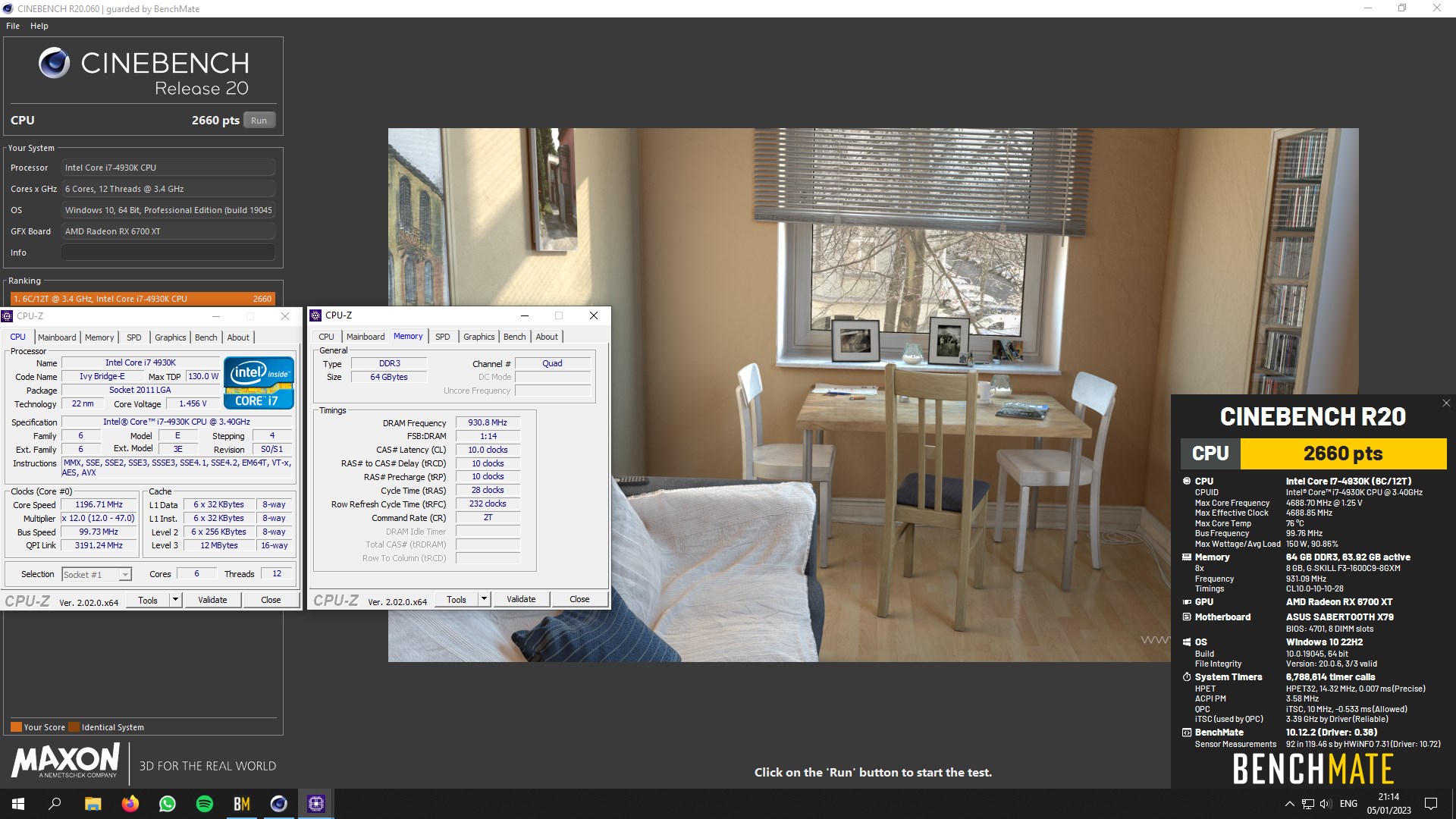This screenshot has width=1456, height=819.
Task: Click yellow 2660 pts score bar
Action: click(x=1343, y=453)
